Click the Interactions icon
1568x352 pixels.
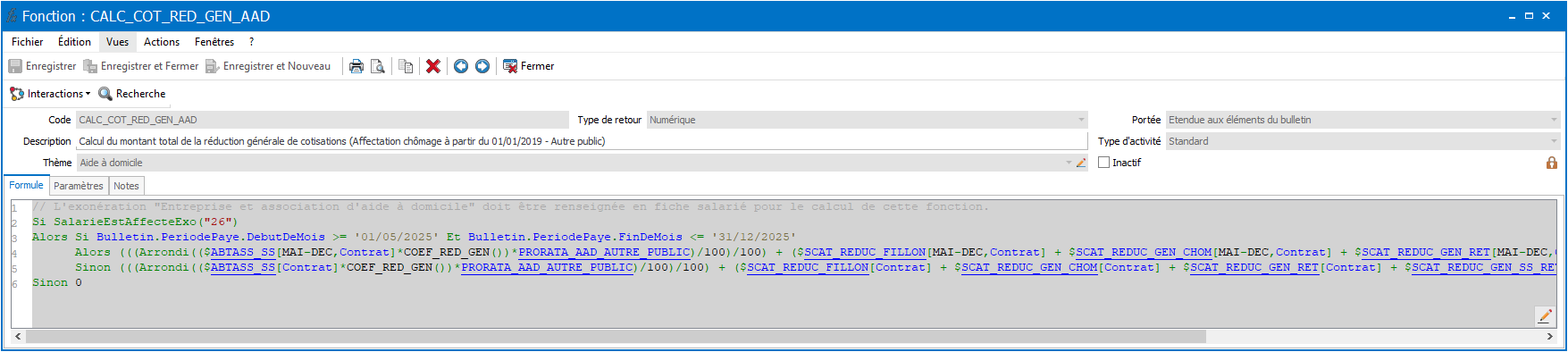[17, 94]
